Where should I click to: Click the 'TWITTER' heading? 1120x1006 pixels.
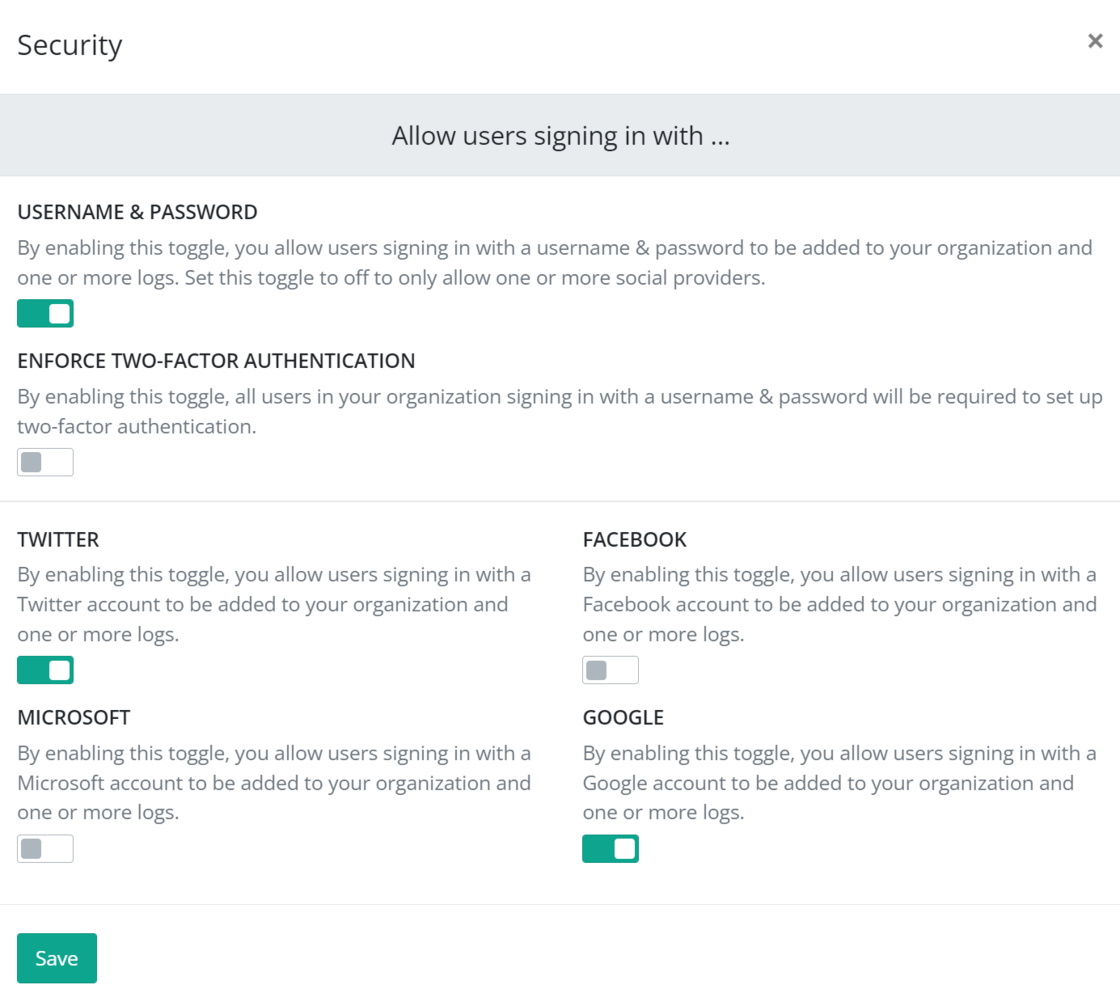tap(58, 539)
